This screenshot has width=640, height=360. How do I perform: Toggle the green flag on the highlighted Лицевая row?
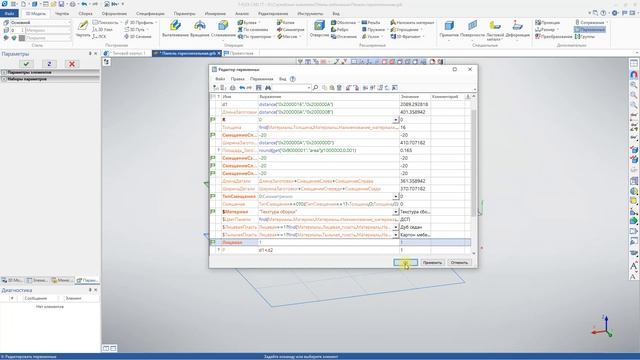213,242
